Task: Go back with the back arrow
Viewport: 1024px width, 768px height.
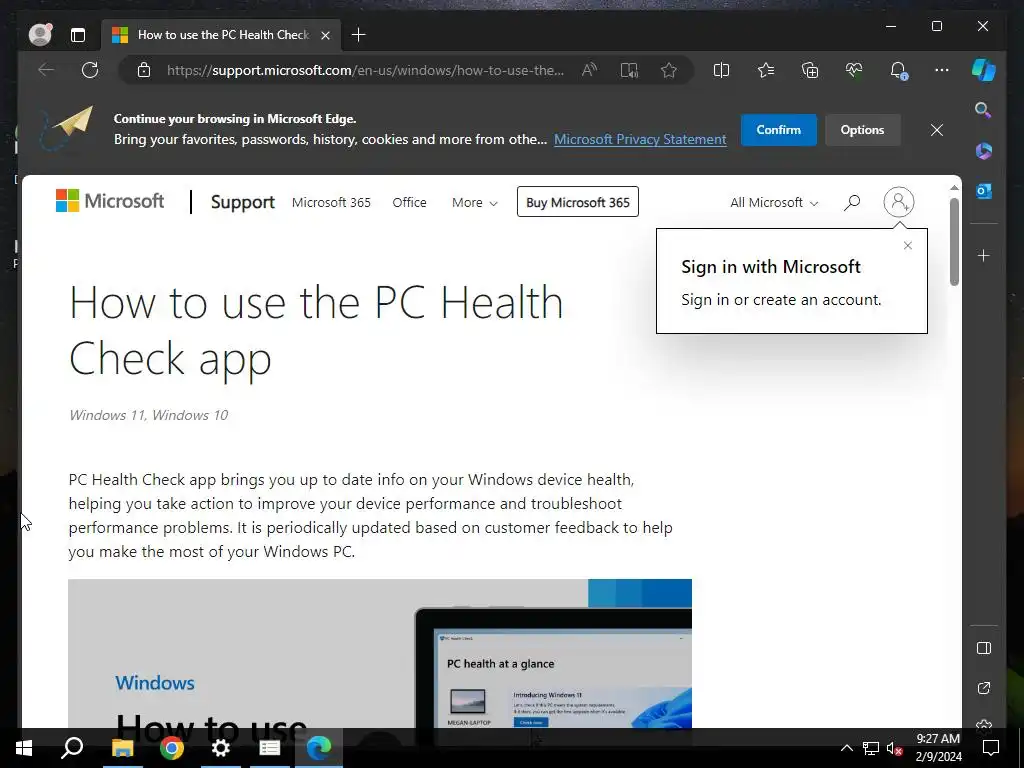Action: pos(46,70)
